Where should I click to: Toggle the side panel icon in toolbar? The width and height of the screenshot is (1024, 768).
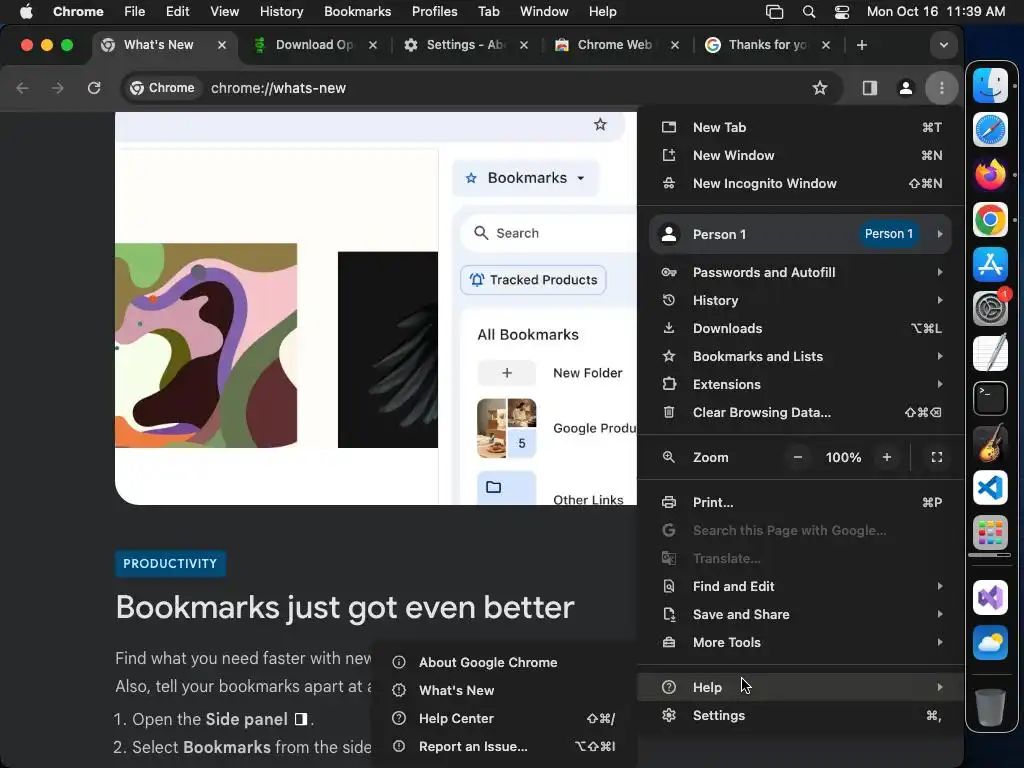(869, 88)
